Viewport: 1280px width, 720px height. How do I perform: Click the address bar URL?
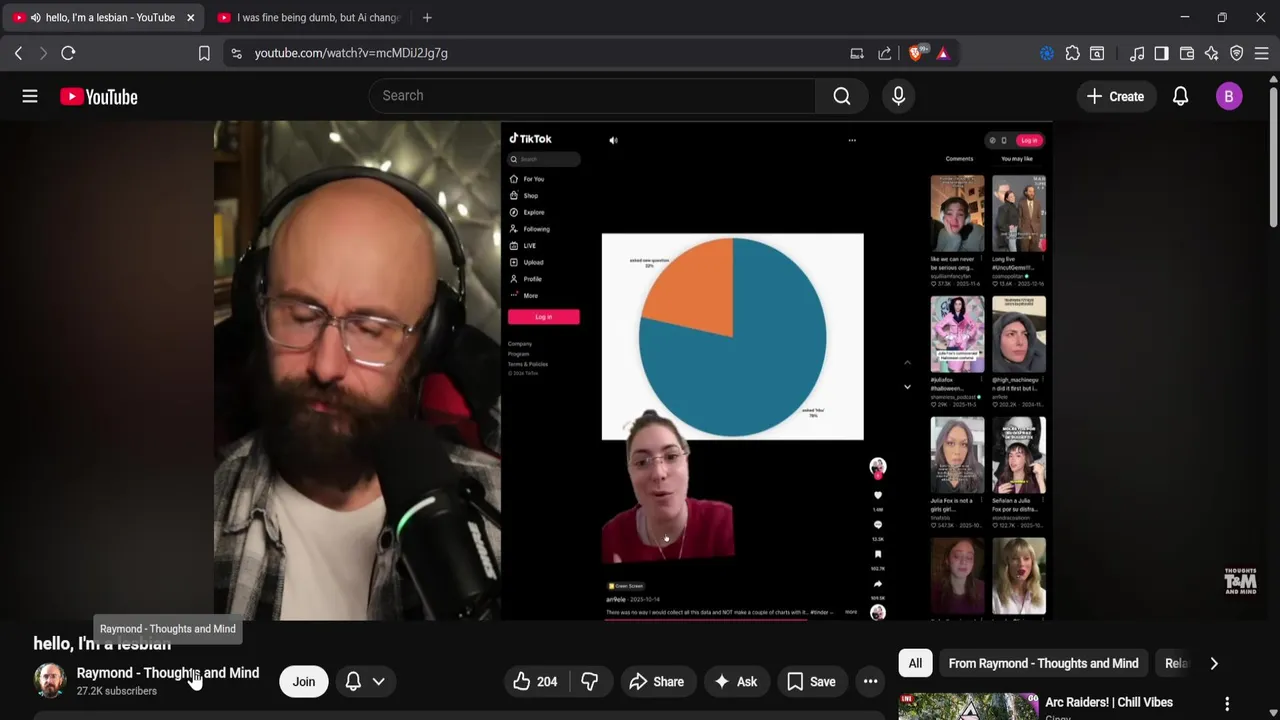click(x=351, y=53)
